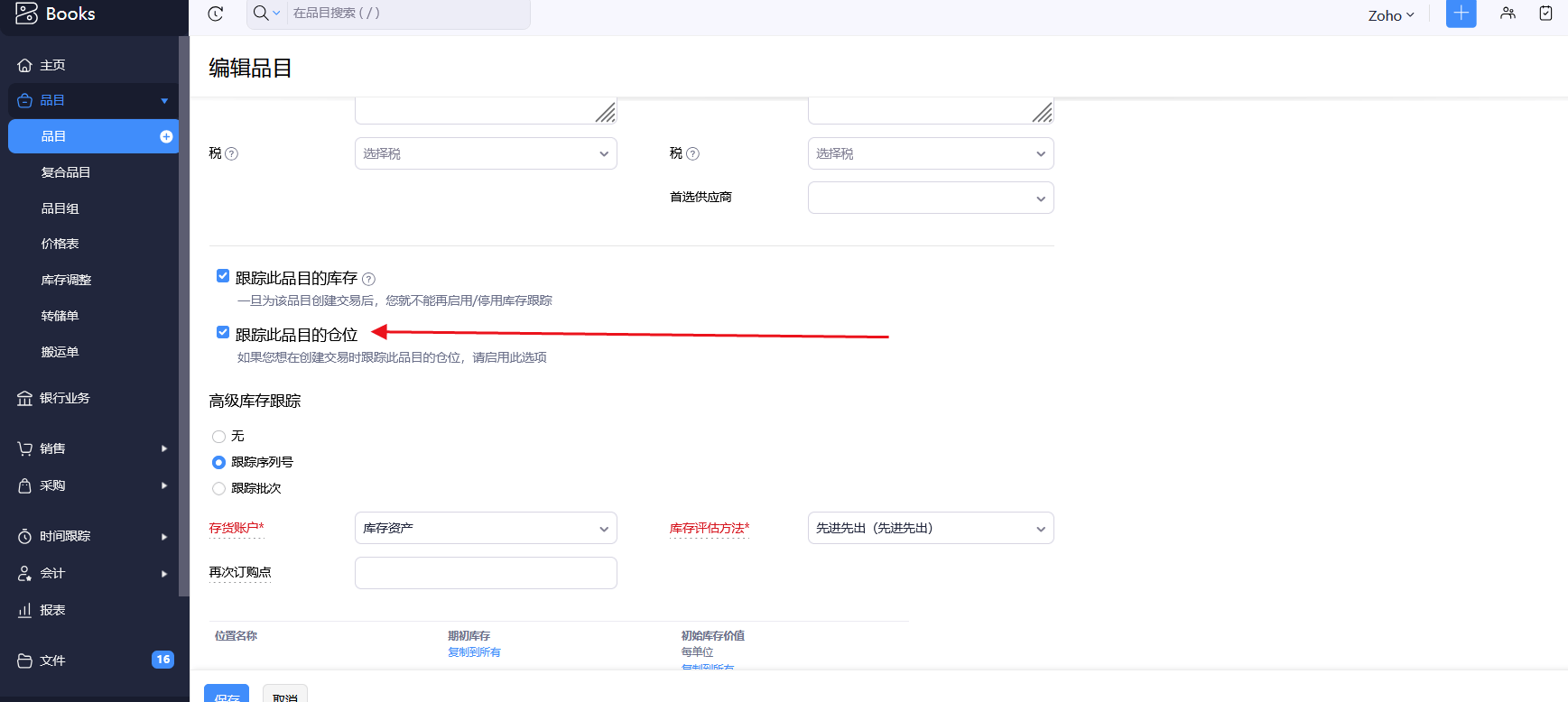This screenshot has height=702, width=1568.
Task: Click the help icon beside 跟踪此品目的库存
Action: click(x=368, y=280)
